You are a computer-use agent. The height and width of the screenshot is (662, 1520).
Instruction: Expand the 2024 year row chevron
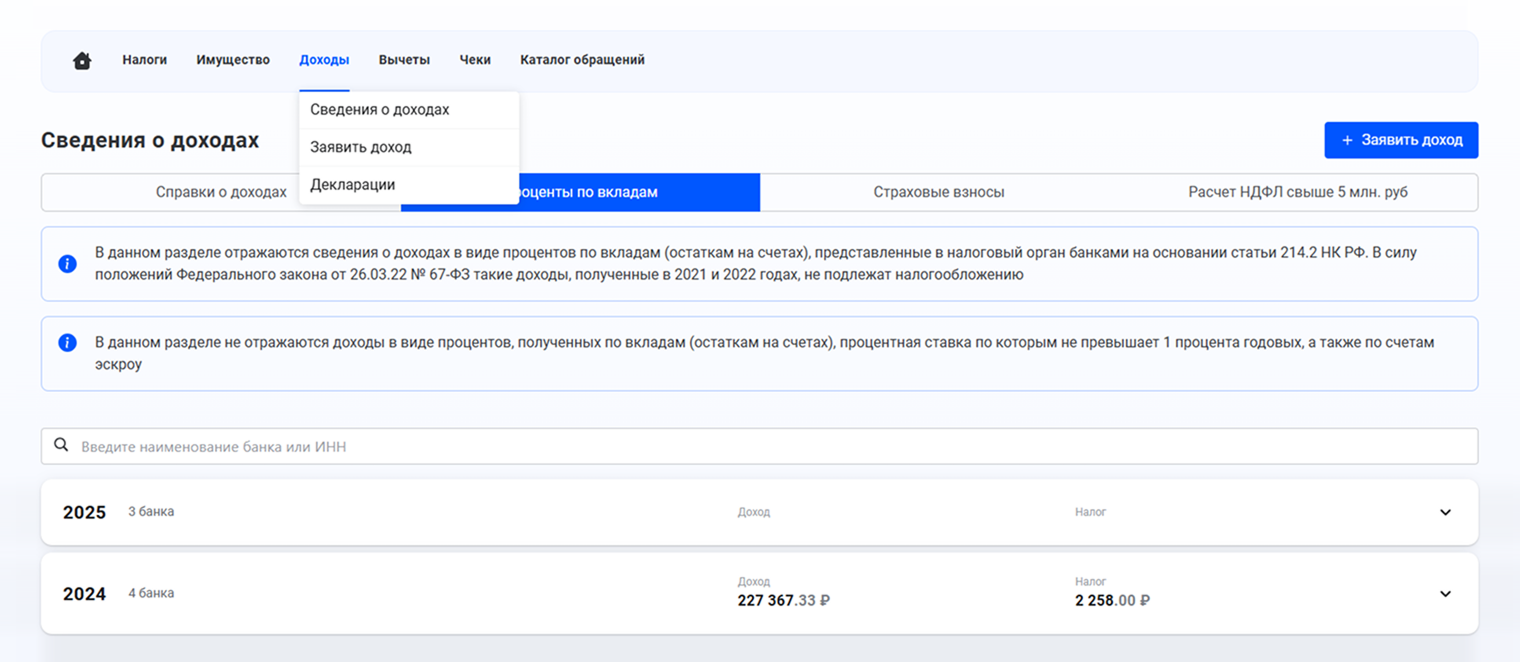pos(1444,594)
